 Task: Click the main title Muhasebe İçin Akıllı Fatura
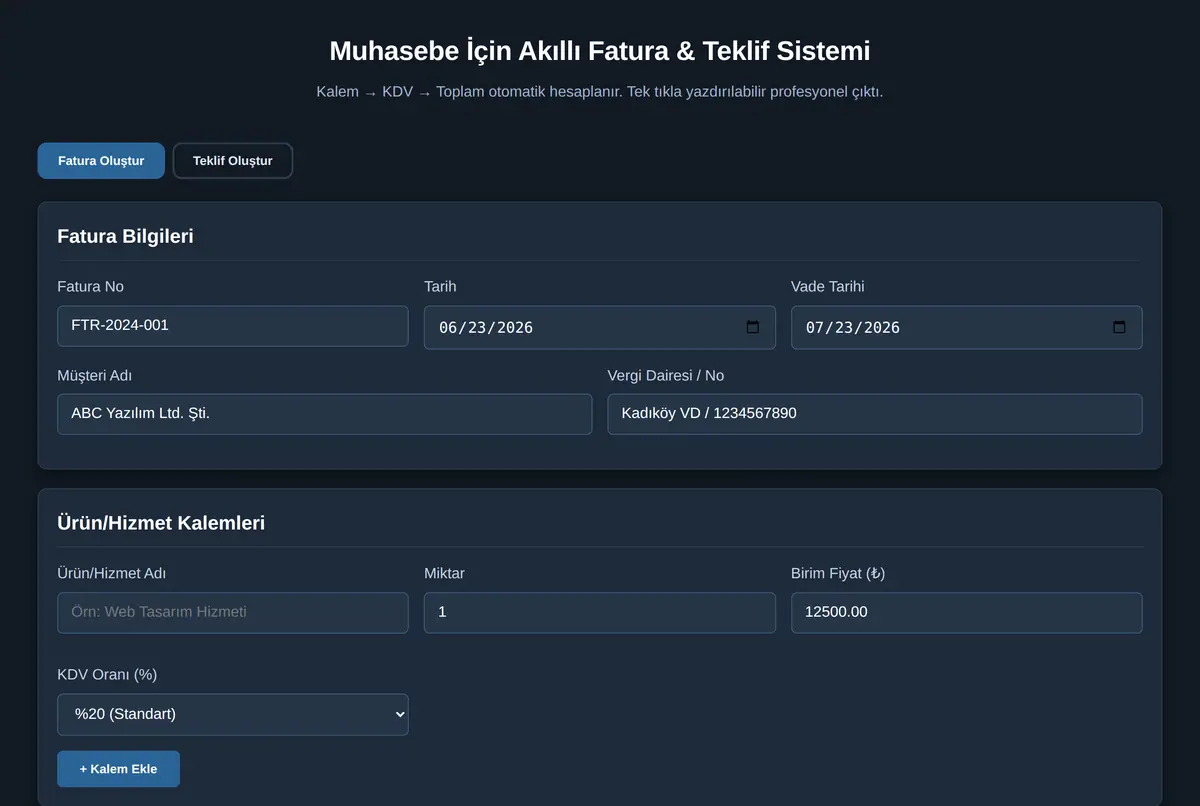coord(600,51)
